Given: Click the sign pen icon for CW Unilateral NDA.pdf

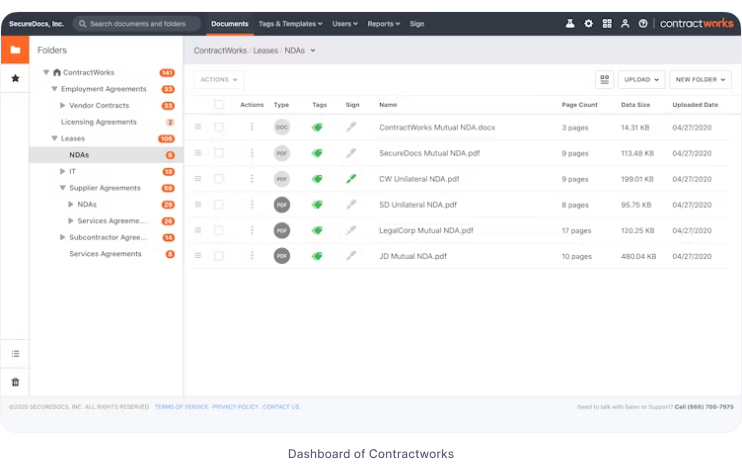Looking at the screenshot, I should (x=351, y=179).
